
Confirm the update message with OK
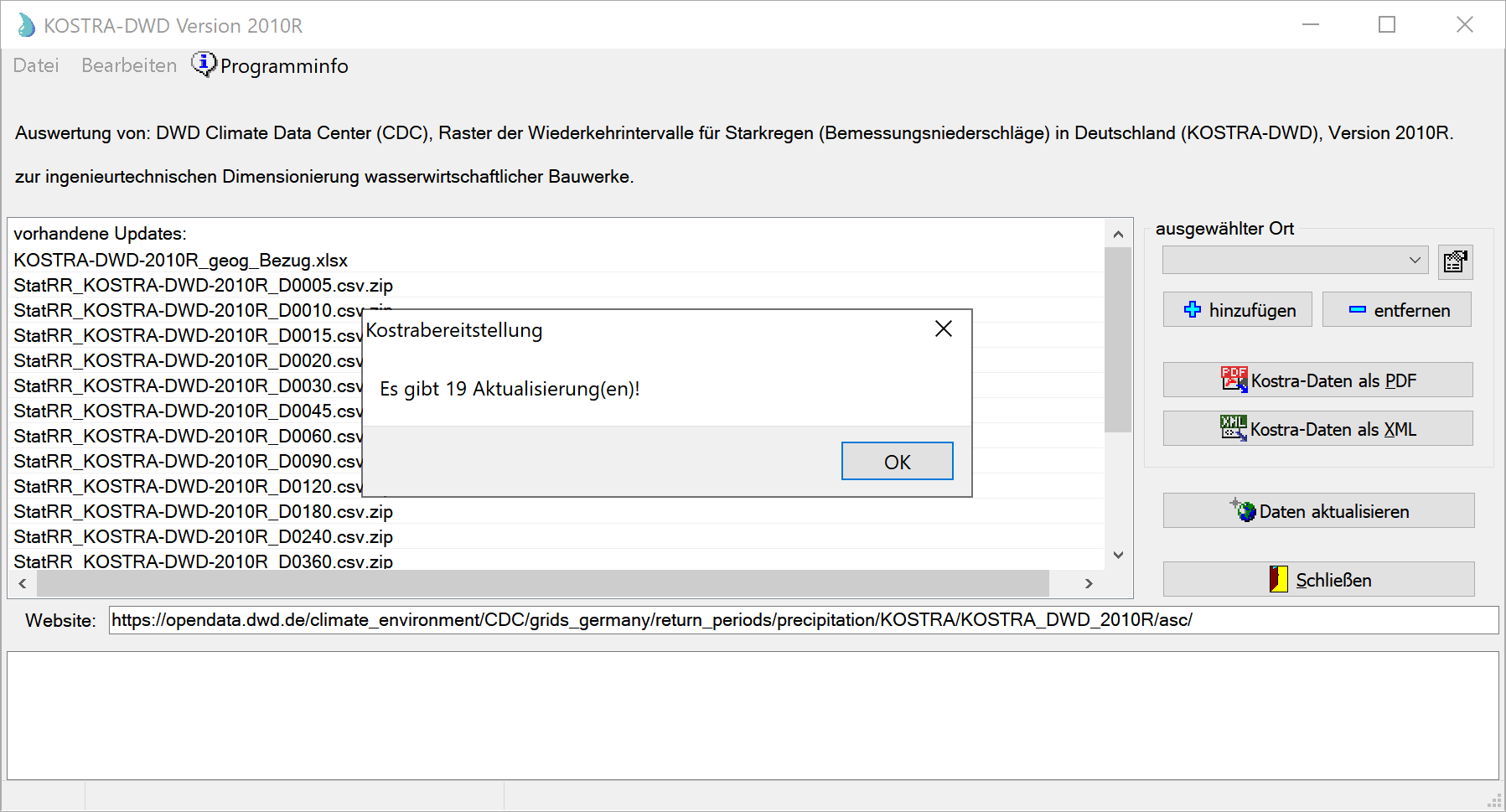(897, 462)
